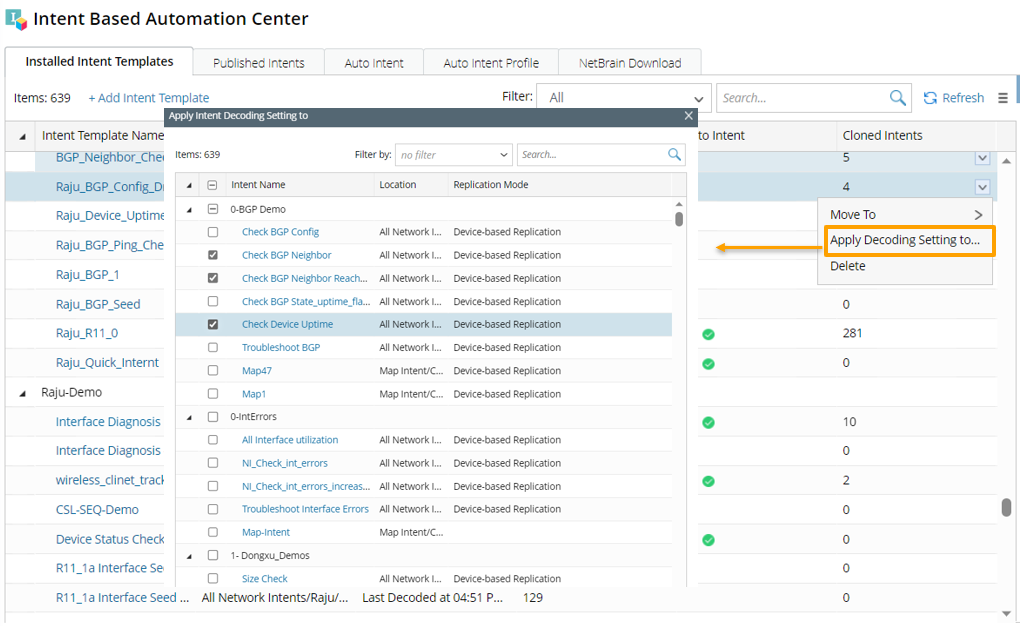Choose Apply Decoding Setting to... menu item
Viewport: 1021px width, 626px height.
coord(905,240)
